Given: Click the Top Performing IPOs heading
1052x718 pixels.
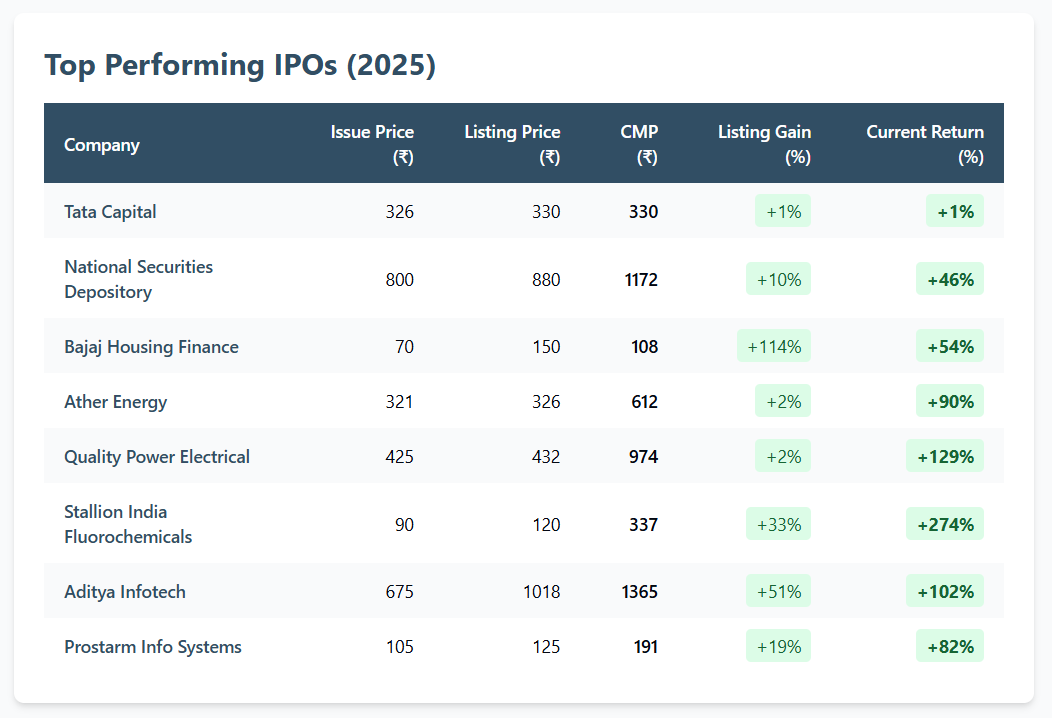Looking at the screenshot, I should point(240,66).
